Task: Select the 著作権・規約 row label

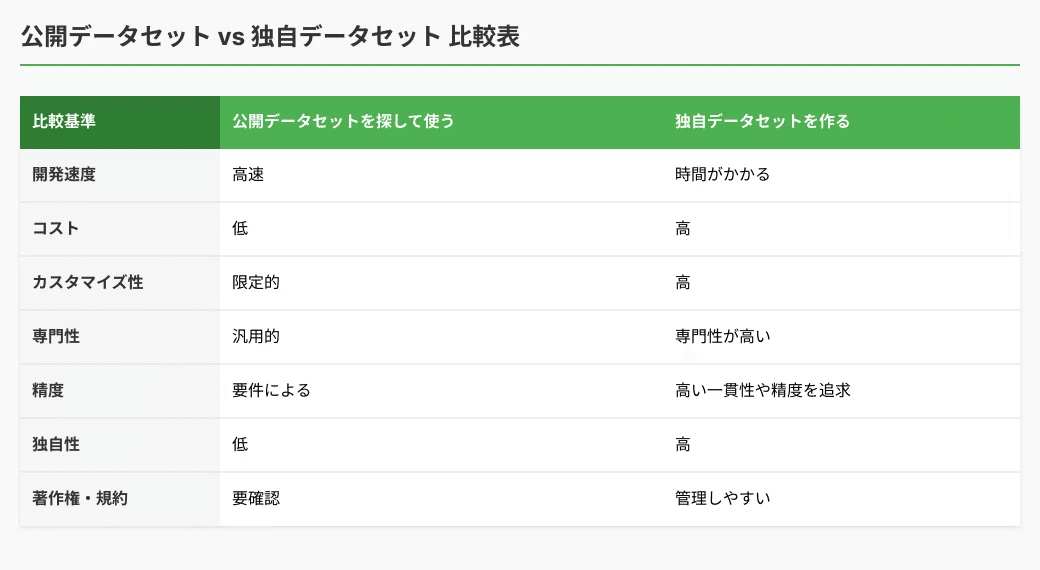Action: click(x=120, y=499)
